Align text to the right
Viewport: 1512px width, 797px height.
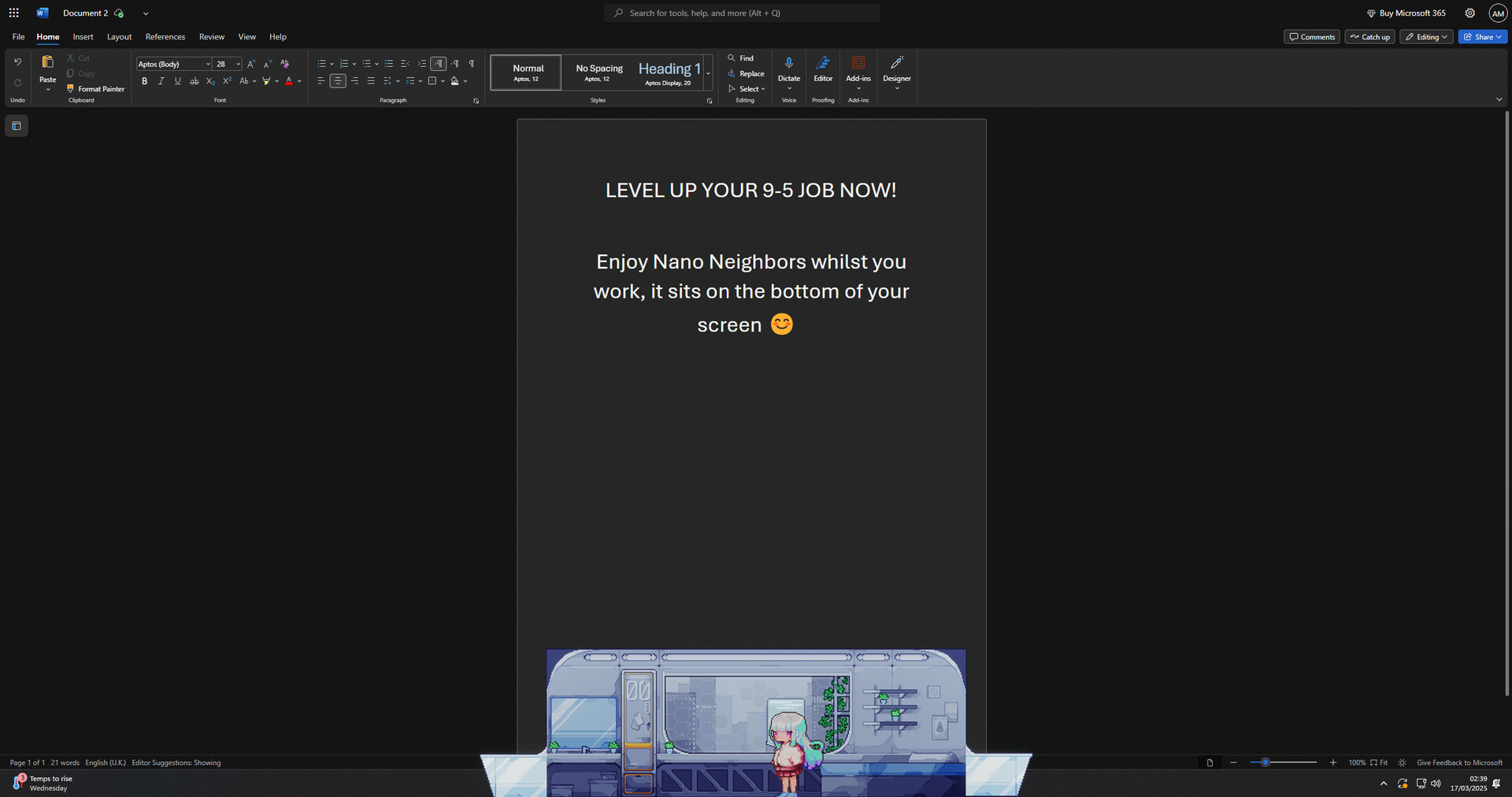point(354,81)
